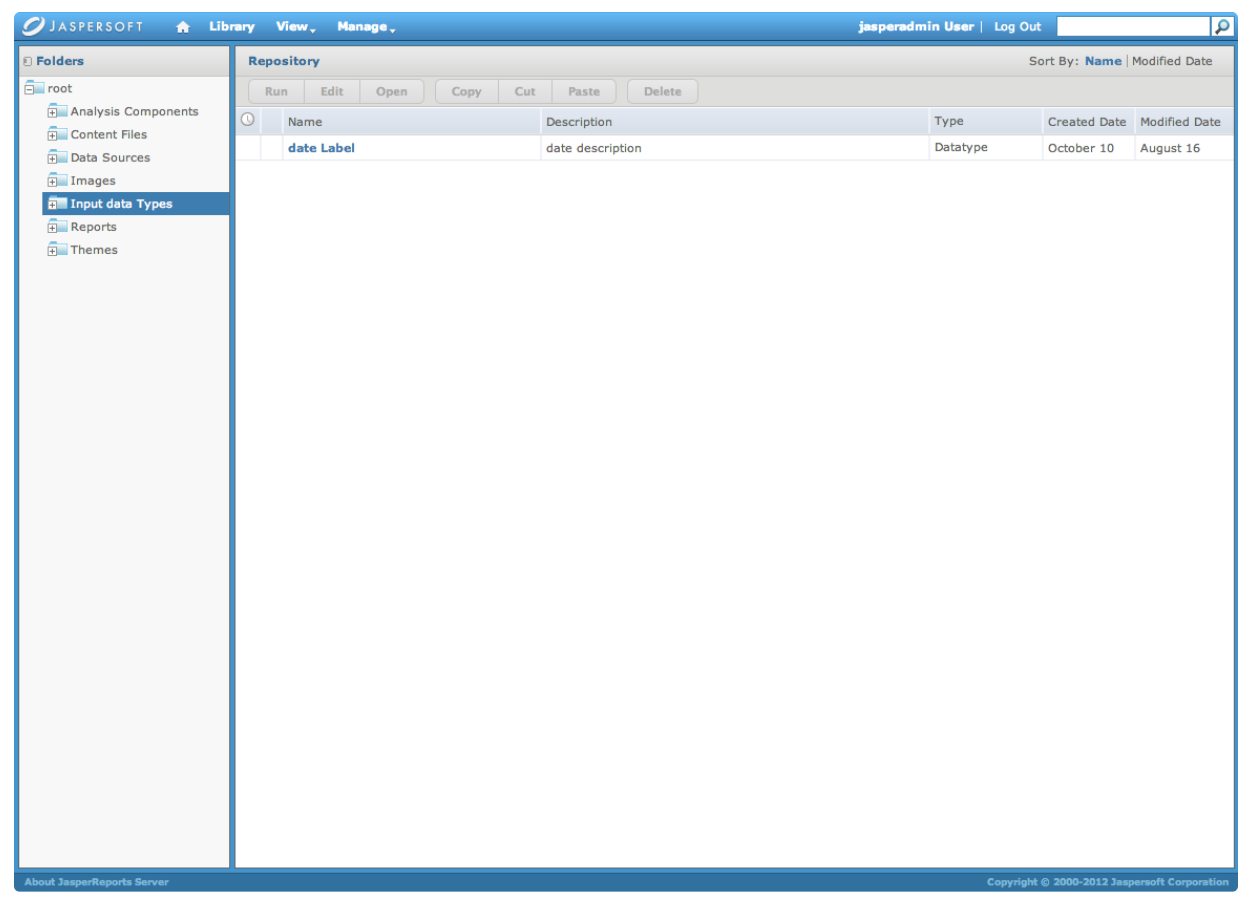1256x922 pixels.
Task: Click the Jaspersoft logo
Action: (x=84, y=27)
